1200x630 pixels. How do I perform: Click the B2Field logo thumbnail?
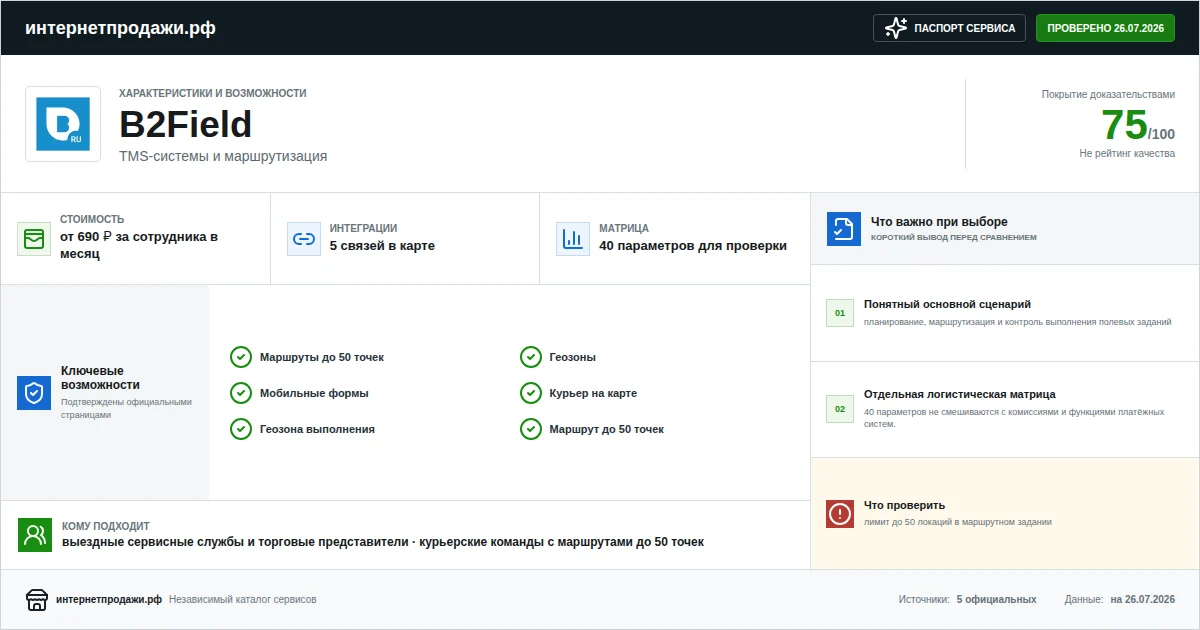click(x=63, y=124)
